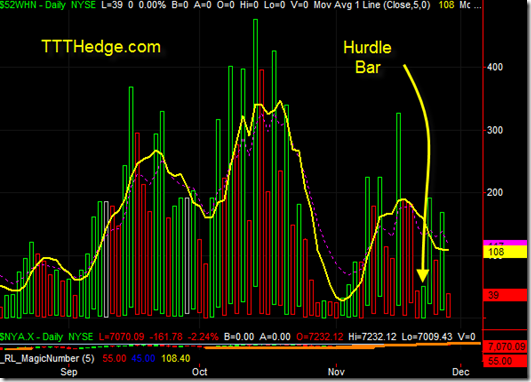Image resolution: width=531 pixels, height=382 pixels.
Task: Click the Lo=7009.43 low value
Action: pos(427,337)
